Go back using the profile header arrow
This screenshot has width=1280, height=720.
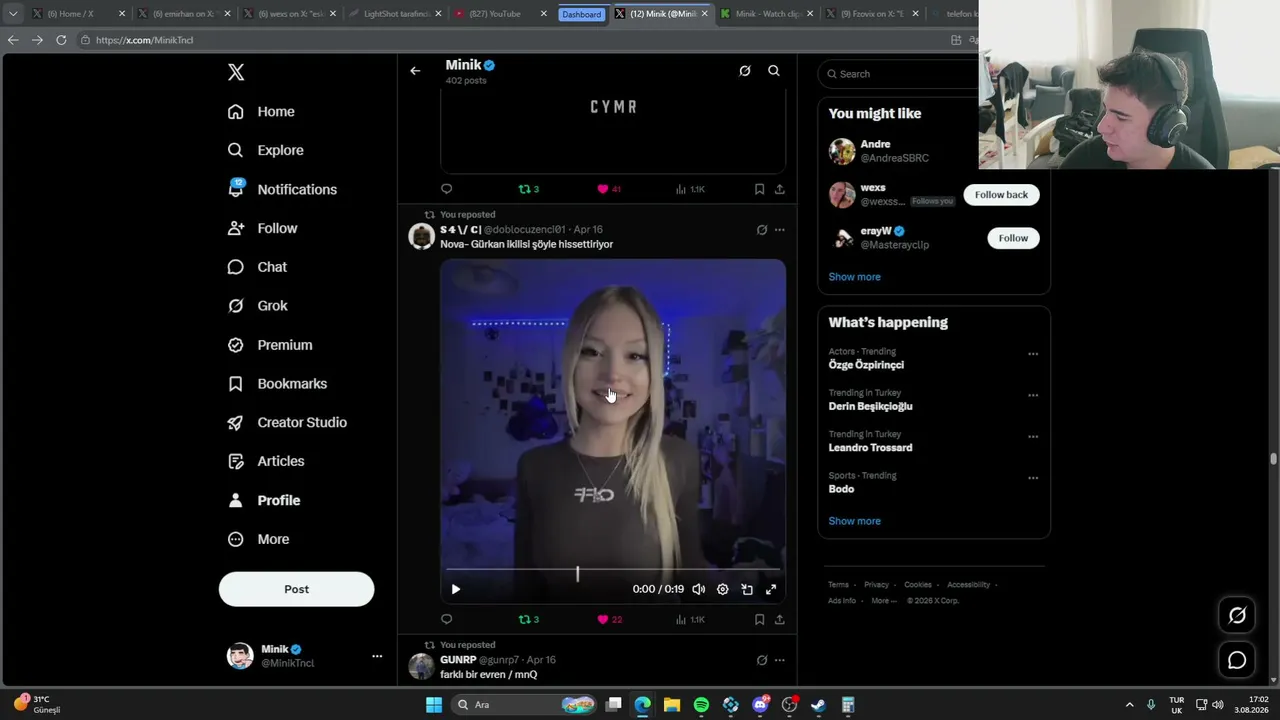point(415,71)
